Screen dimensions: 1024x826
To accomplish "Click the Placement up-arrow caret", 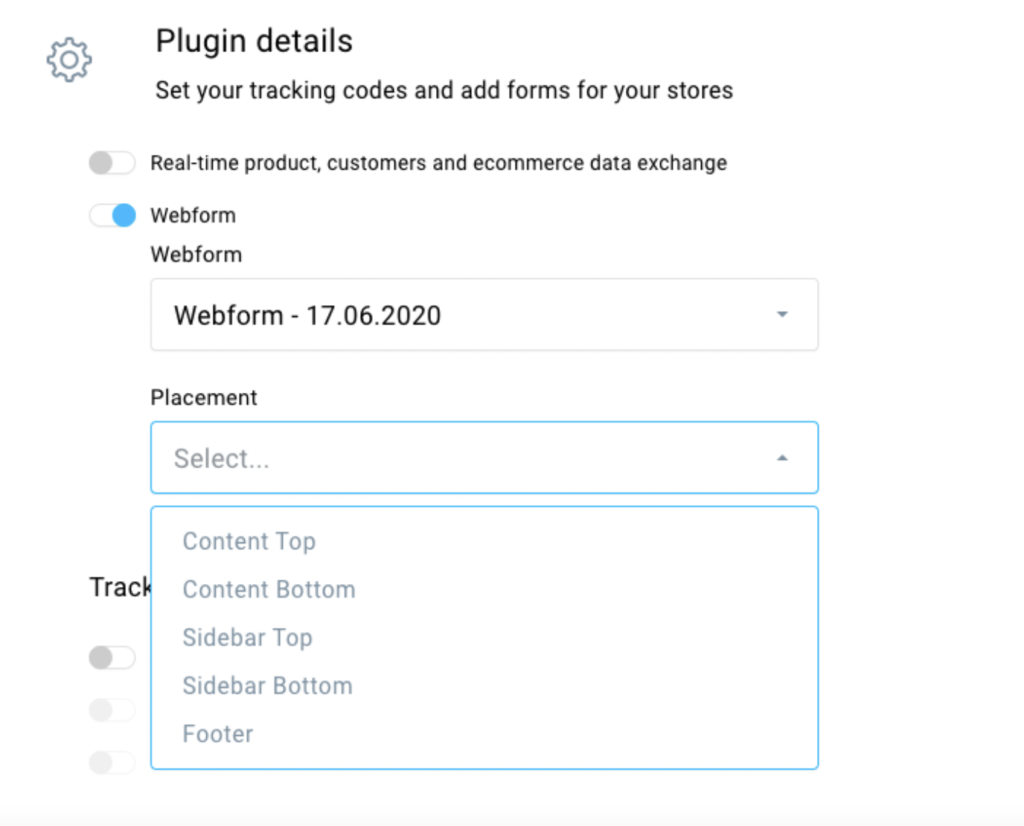I will point(782,458).
